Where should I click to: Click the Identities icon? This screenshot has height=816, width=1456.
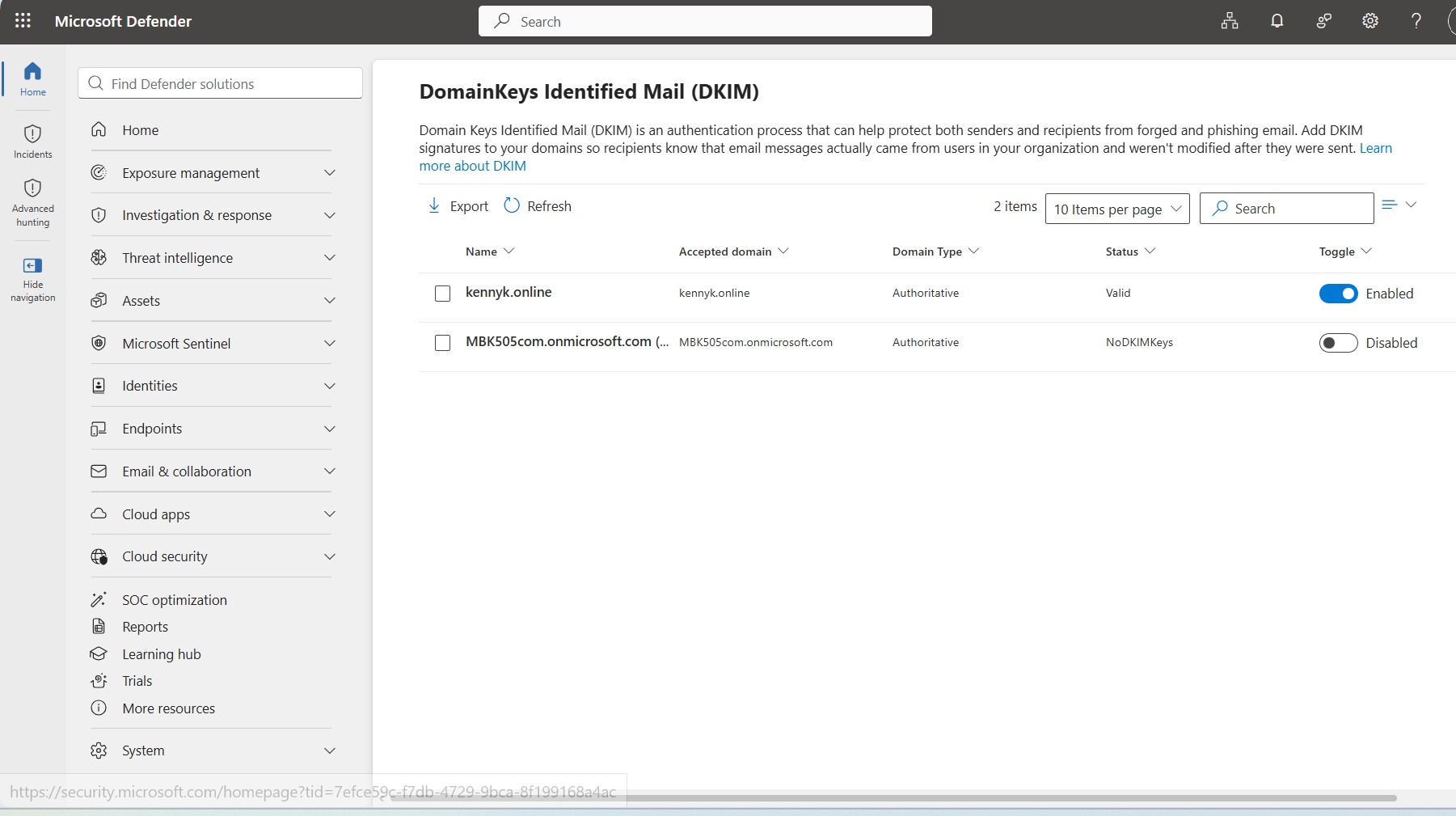pyautogui.click(x=99, y=386)
